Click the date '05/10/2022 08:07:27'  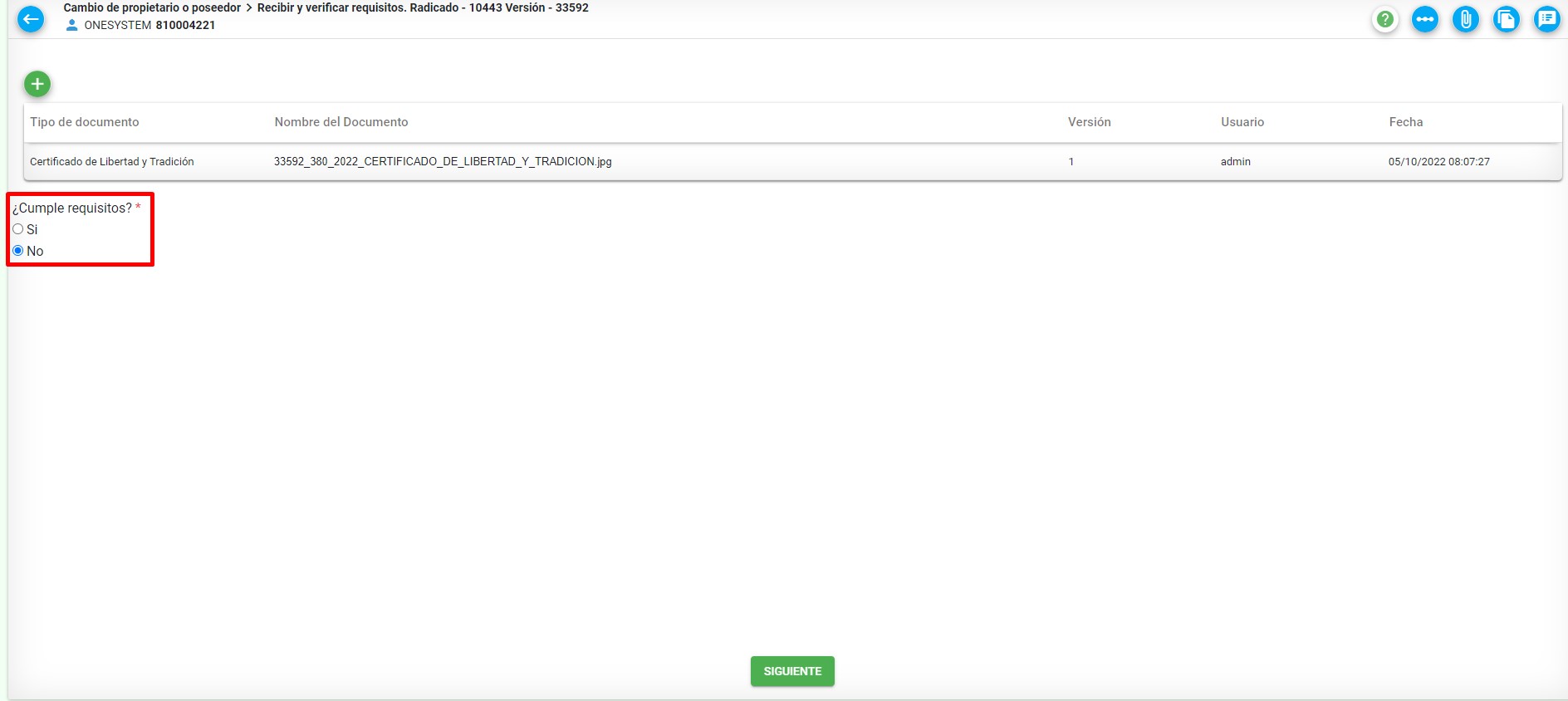[1439, 162]
